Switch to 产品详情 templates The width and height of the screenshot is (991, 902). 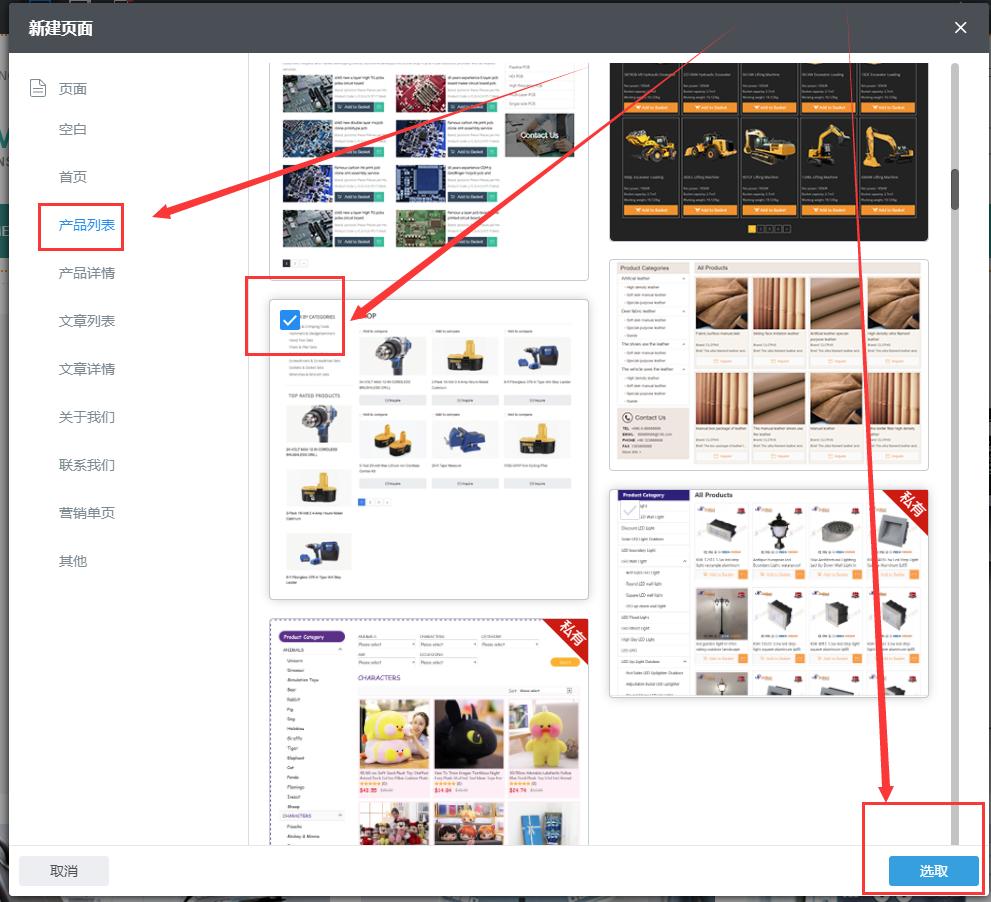click(87, 273)
